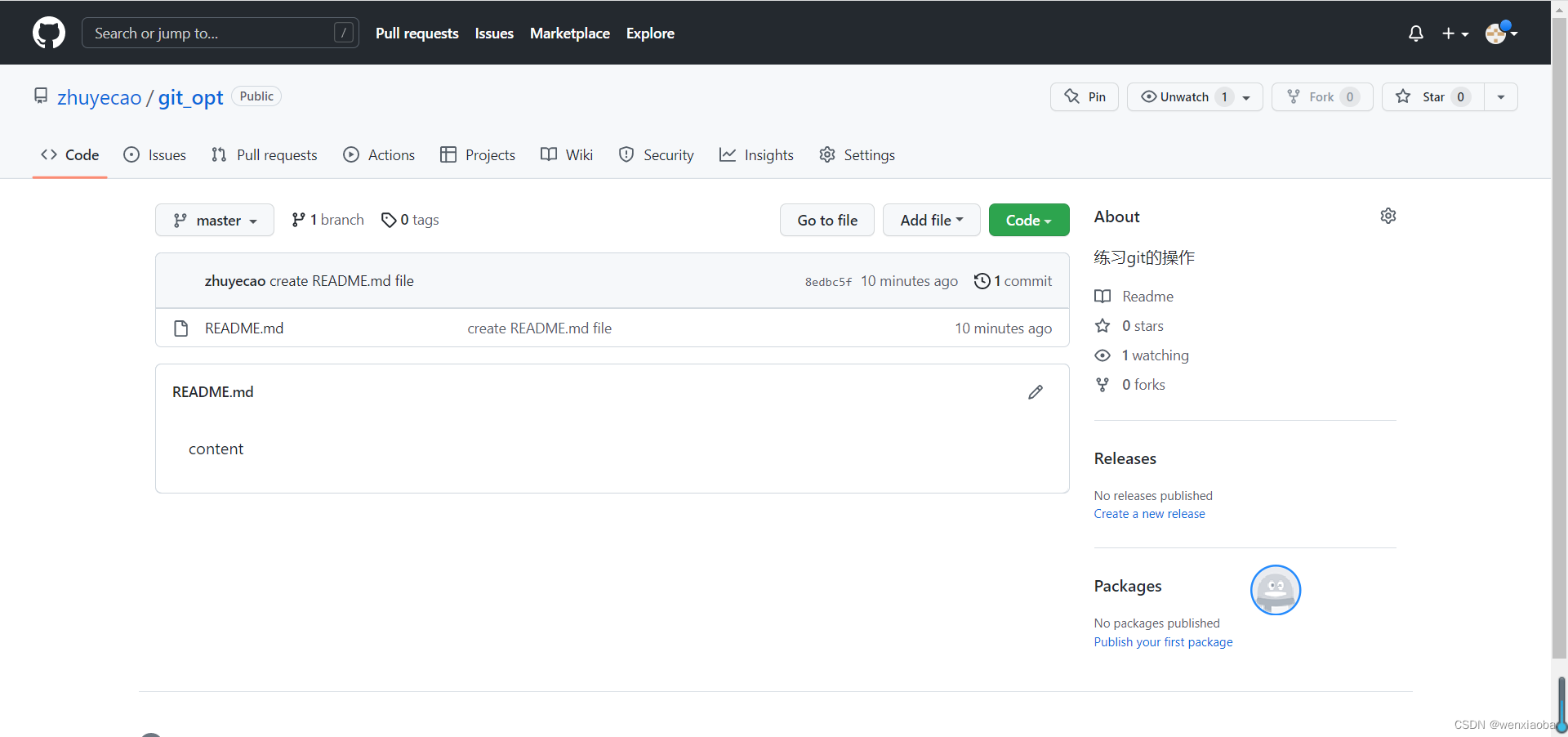
Task: Open the user avatar menu
Action: 1501,33
